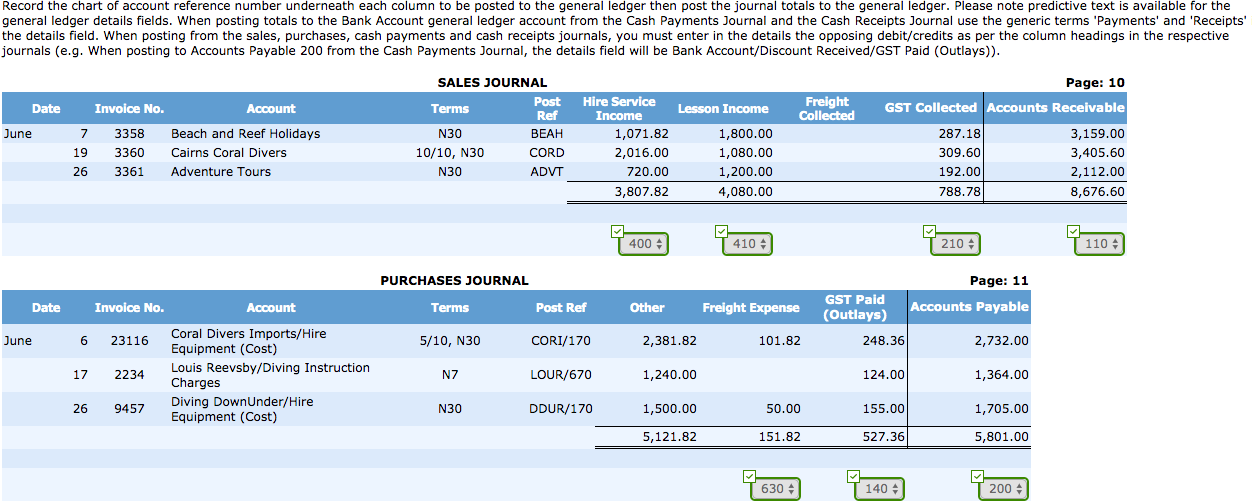Open the 210 dropdown under GST Collected
Viewport: 1252px width, 503px height.
[x=955, y=244]
